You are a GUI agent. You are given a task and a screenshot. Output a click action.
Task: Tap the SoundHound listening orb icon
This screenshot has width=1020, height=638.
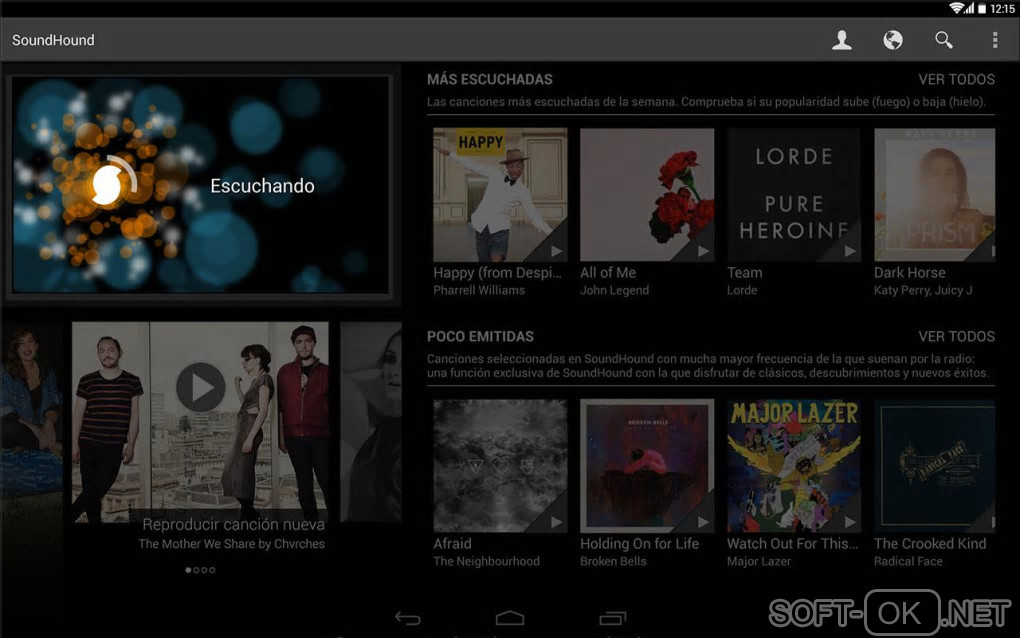(x=107, y=185)
